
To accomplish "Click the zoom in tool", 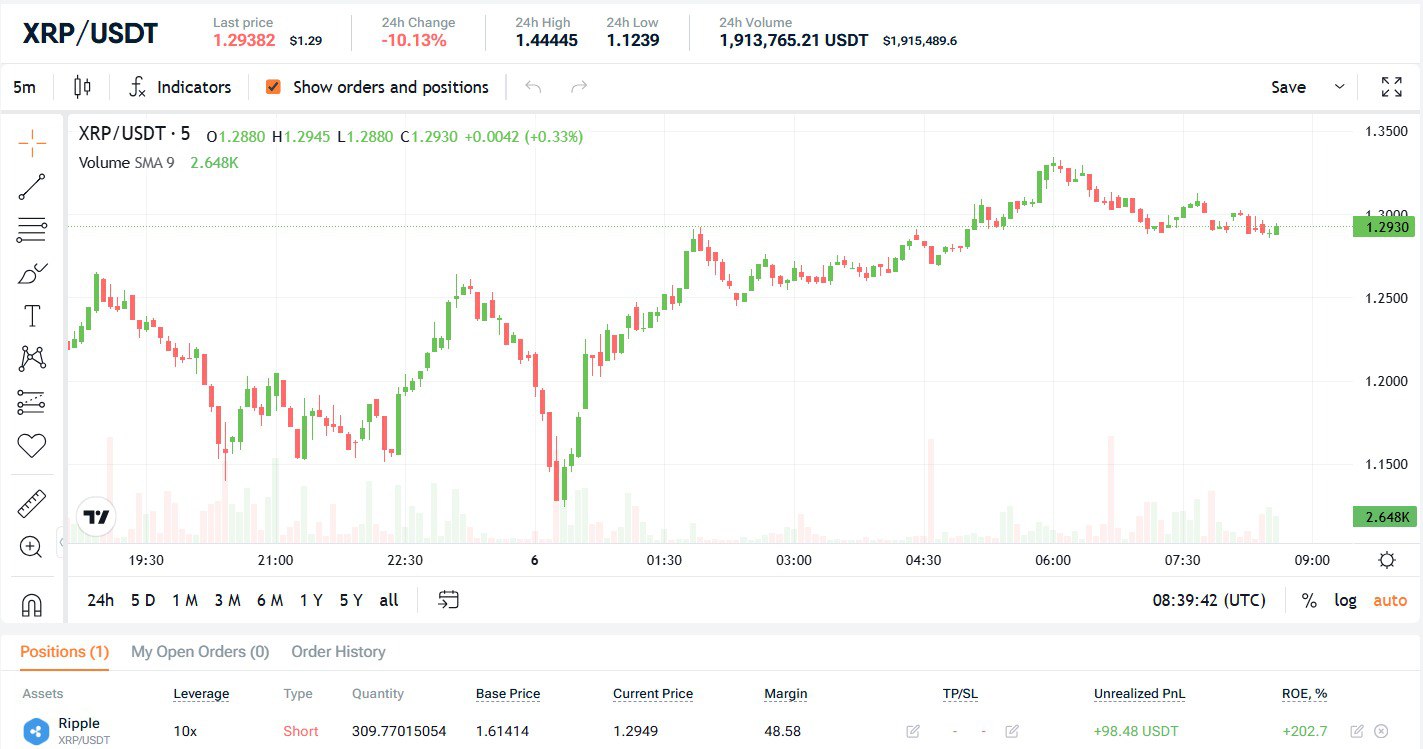I will 32,547.
